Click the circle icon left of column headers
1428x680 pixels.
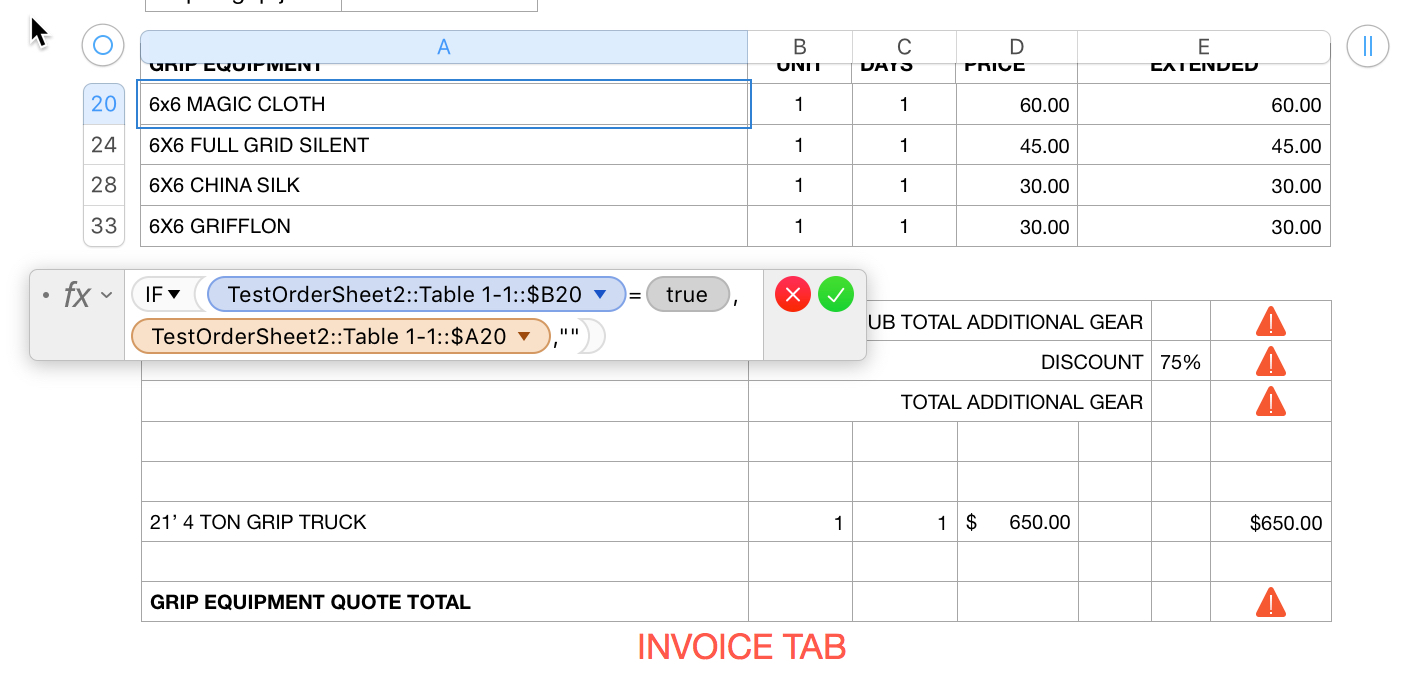[102, 45]
